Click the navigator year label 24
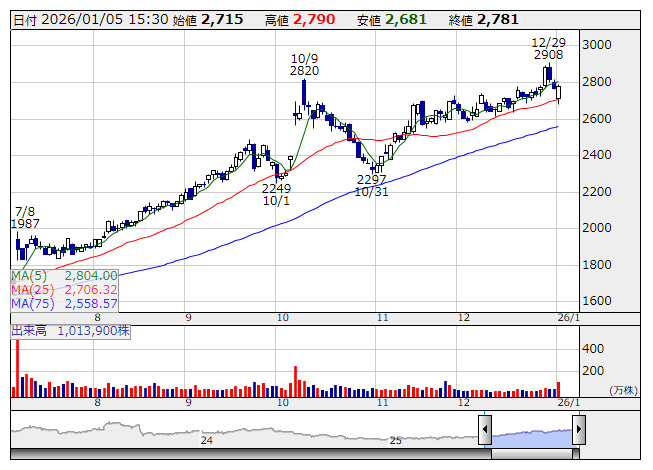Screen dimensions: 653x470 [207, 440]
